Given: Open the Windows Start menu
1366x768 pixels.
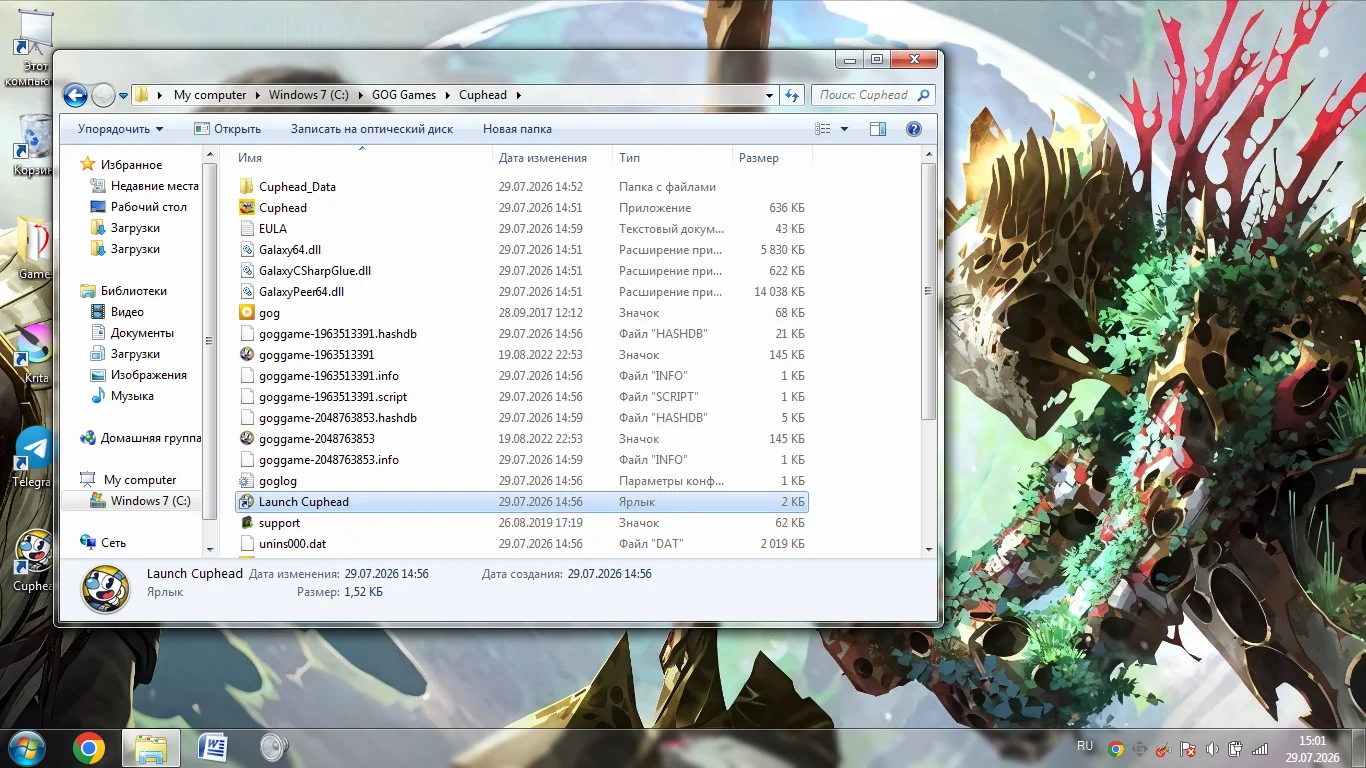Looking at the screenshot, I should pos(26,747).
